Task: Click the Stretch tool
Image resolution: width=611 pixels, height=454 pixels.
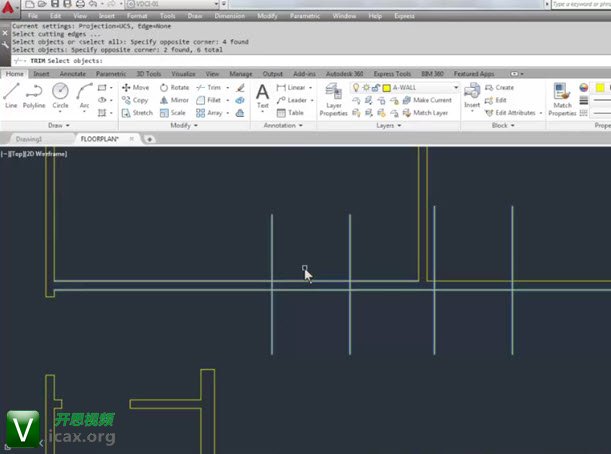Action: click(x=137, y=113)
